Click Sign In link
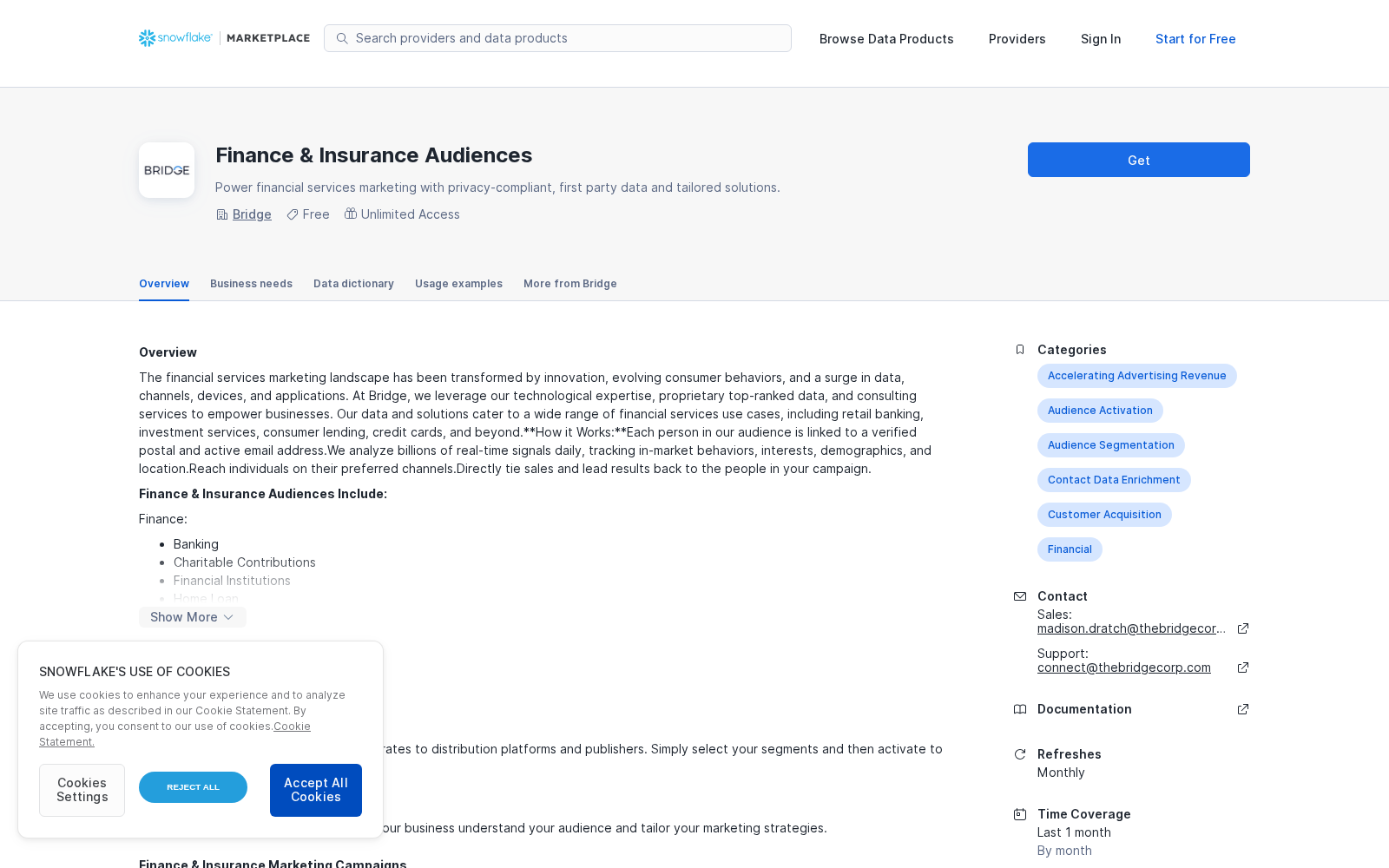Screen dimensions: 1389x868 click(x=1101, y=39)
